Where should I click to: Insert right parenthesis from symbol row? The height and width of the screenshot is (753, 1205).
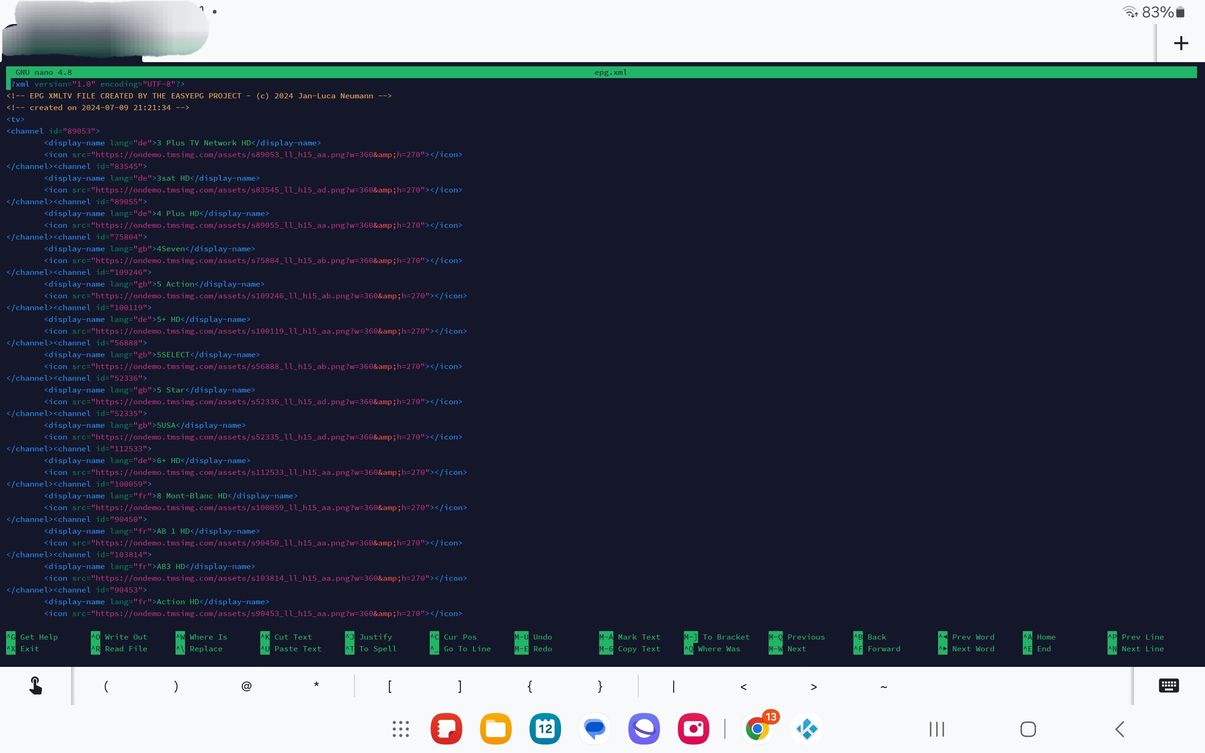click(x=176, y=687)
